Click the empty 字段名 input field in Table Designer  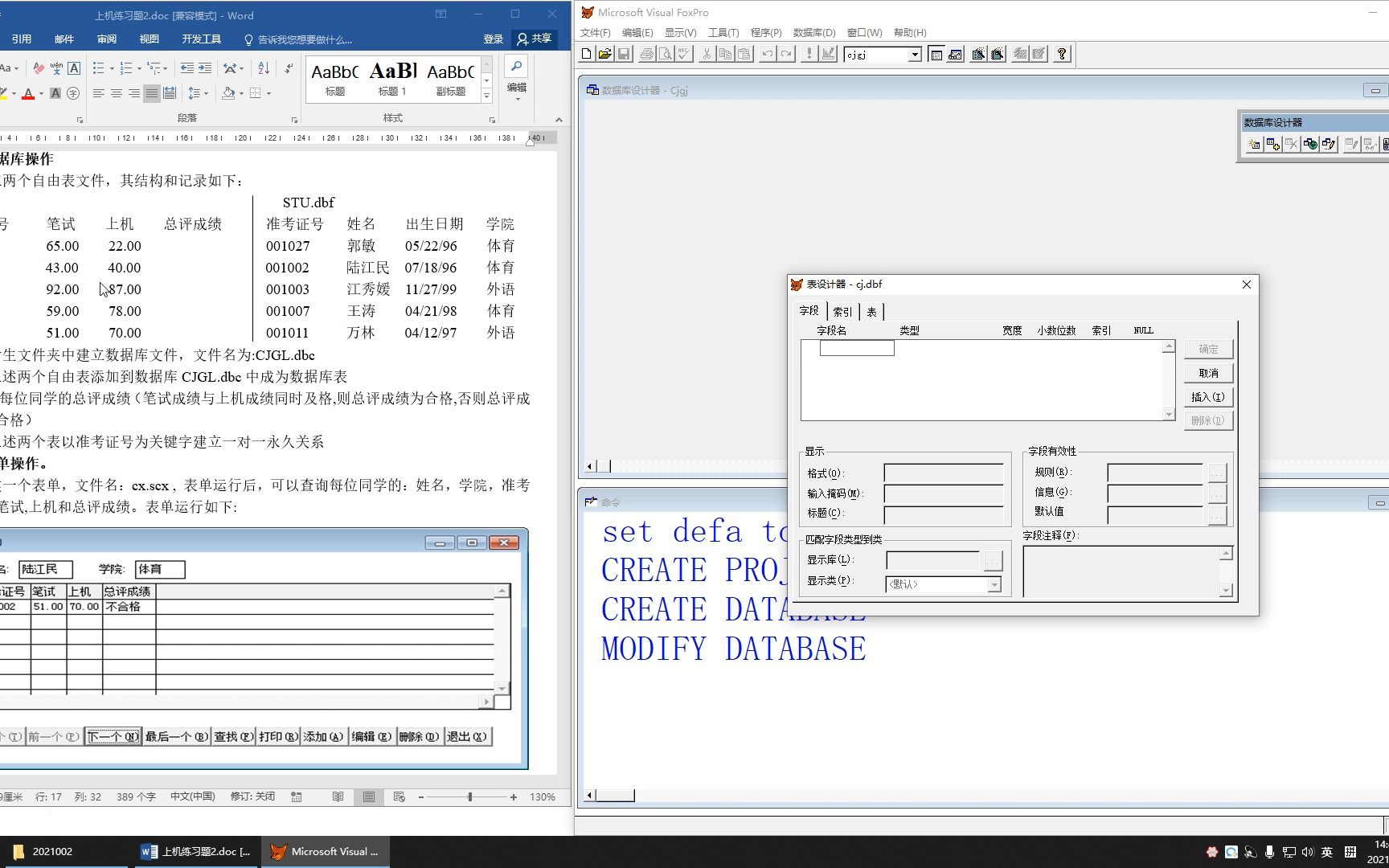857,347
